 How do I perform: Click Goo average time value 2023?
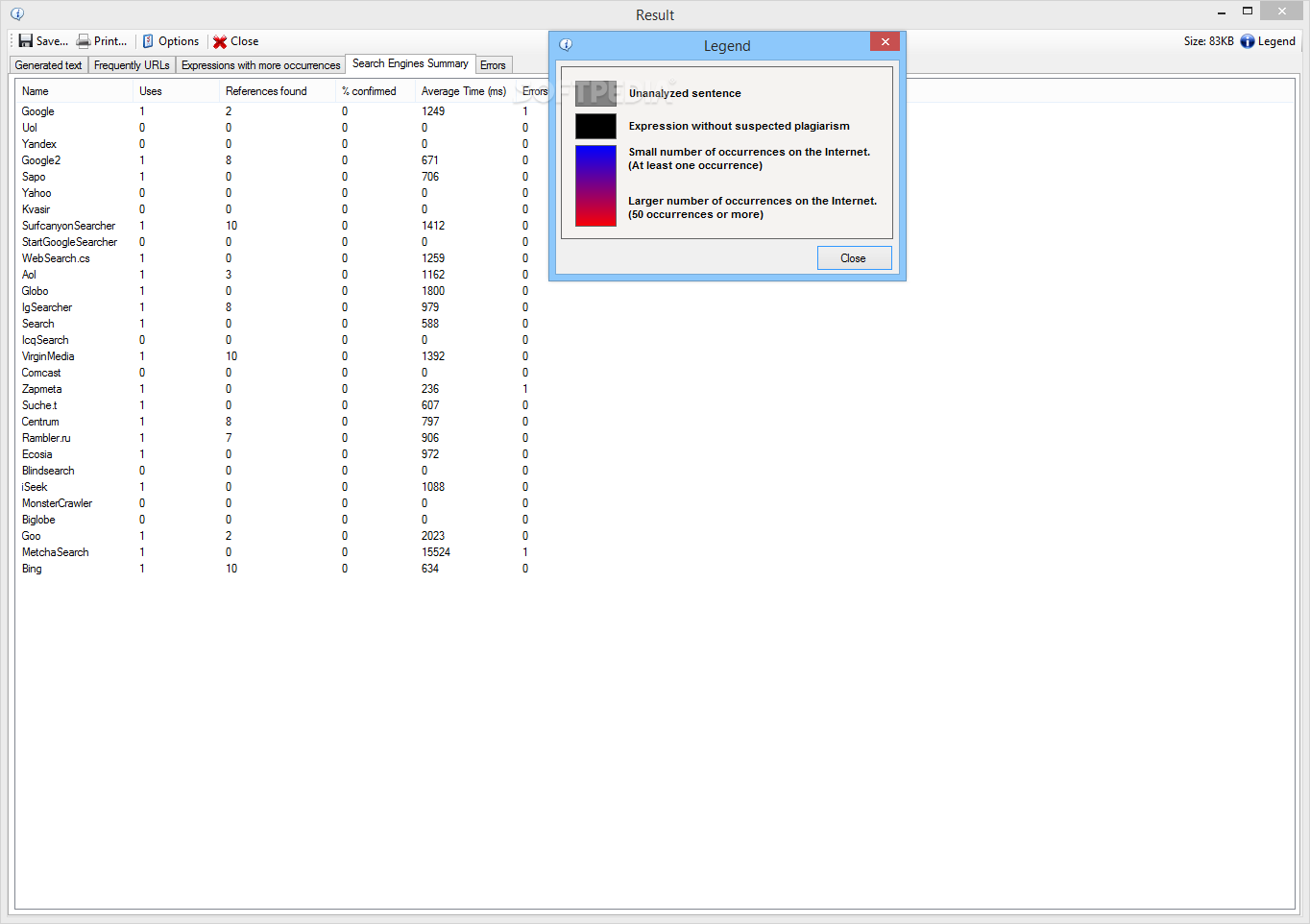tap(433, 536)
